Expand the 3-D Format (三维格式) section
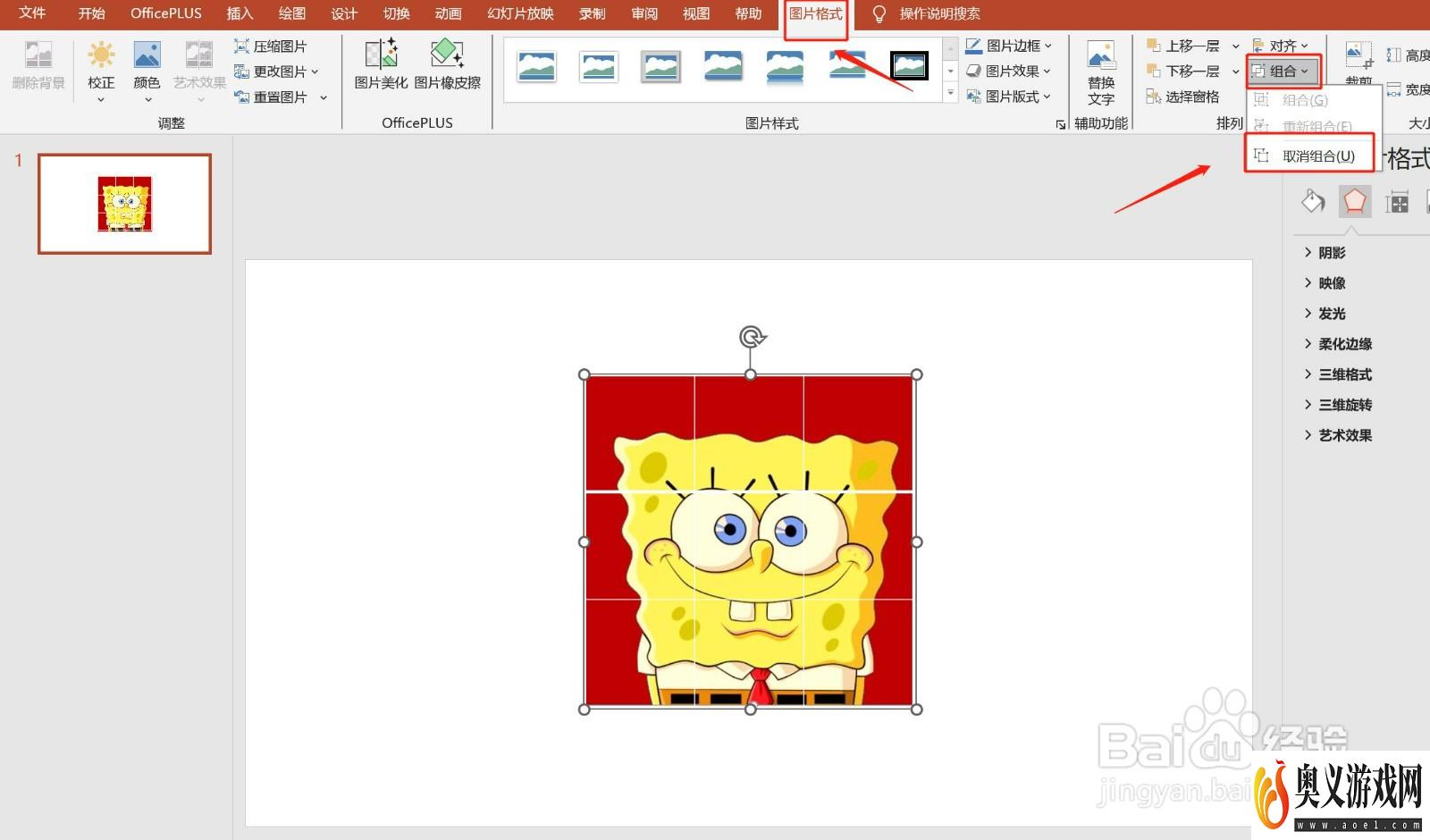 pos(1338,374)
